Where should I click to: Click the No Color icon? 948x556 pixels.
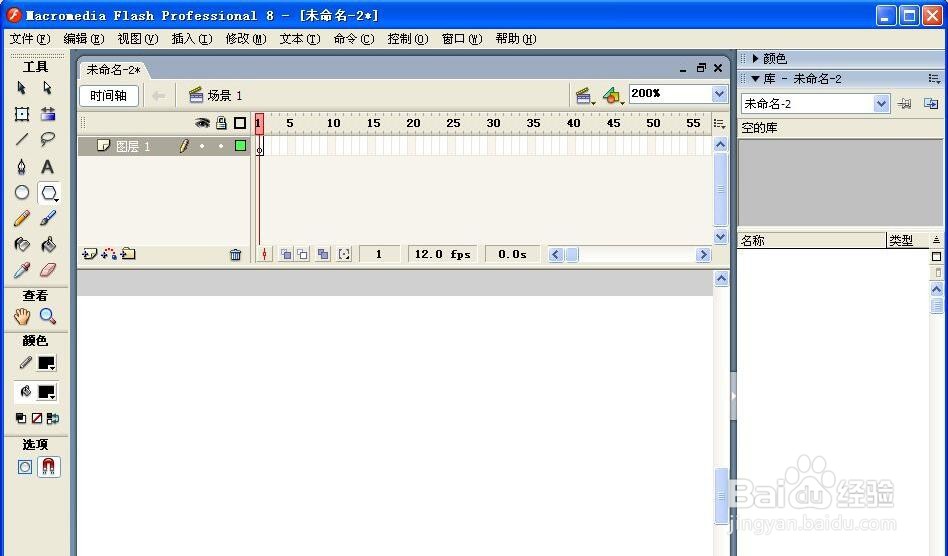37,418
